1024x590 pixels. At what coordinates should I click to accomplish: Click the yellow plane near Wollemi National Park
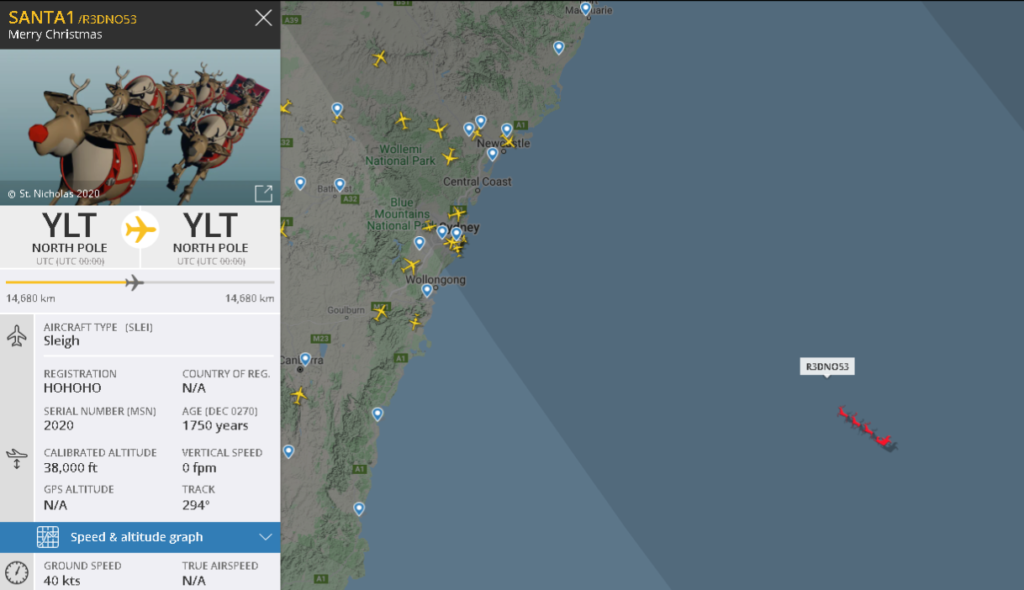(x=403, y=120)
